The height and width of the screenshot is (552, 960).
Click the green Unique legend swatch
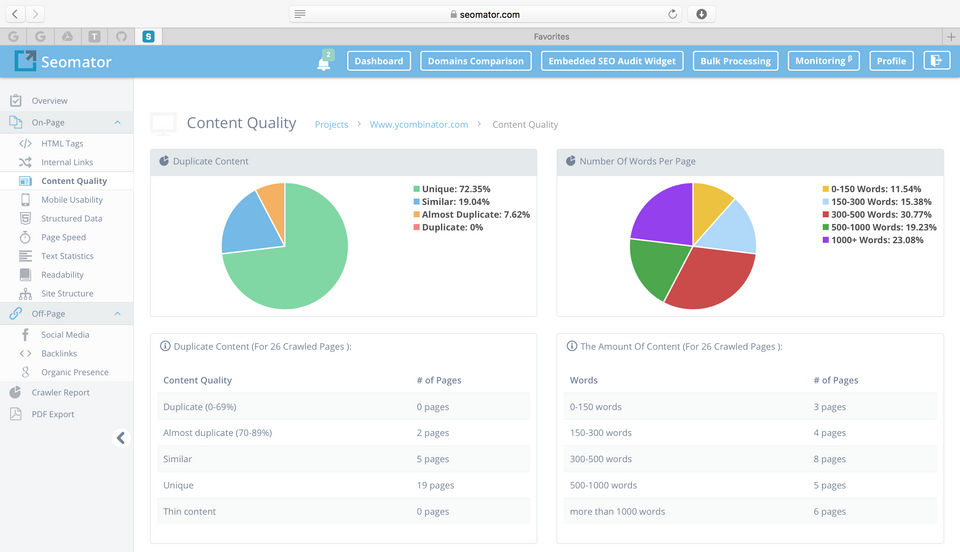[x=416, y=189]
